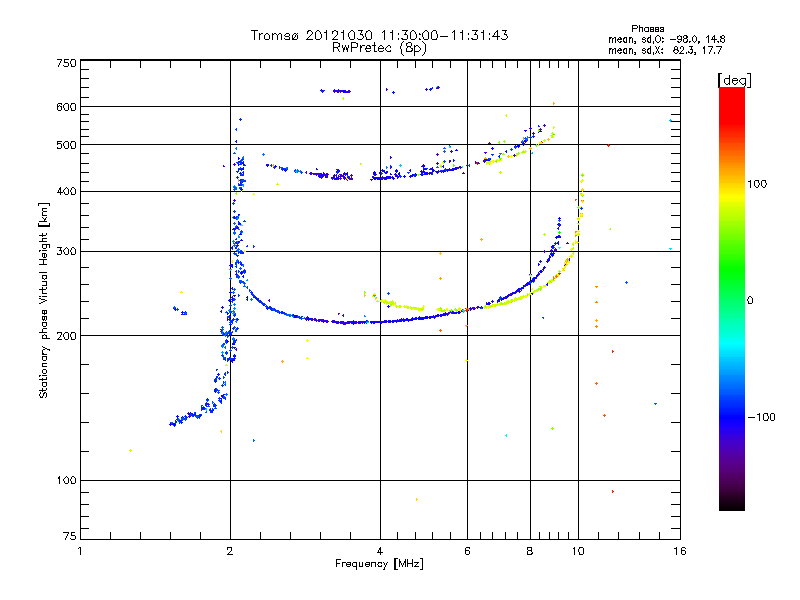Click the colorbar '-100' degree label
The width and height of the screenshot is (800, 600).
pyautogui.click(x=761, y=417)
